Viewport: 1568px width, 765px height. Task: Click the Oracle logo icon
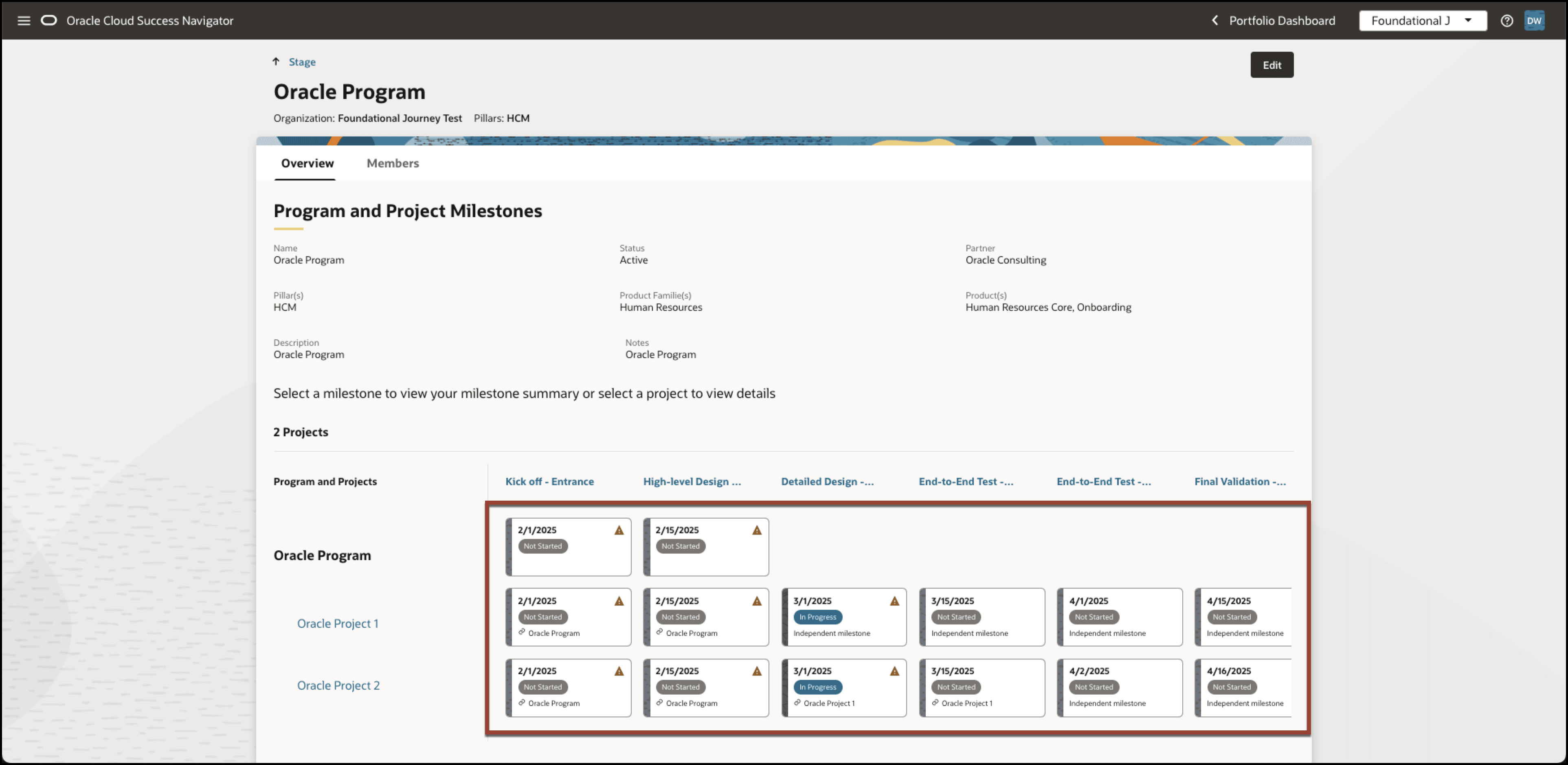[49, 20]
